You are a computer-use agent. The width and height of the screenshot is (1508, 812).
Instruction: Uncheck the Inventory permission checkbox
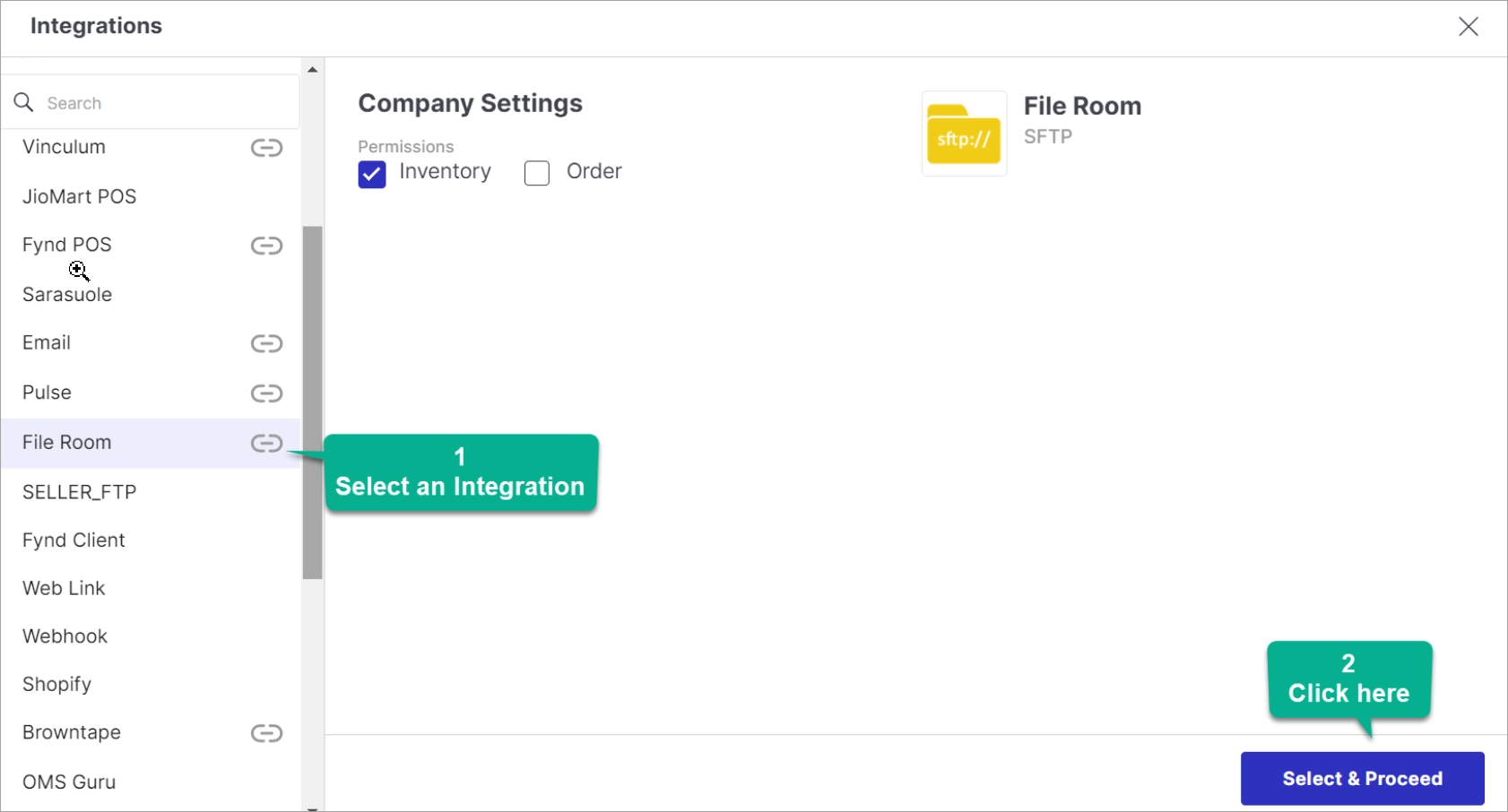coord(372,174)
